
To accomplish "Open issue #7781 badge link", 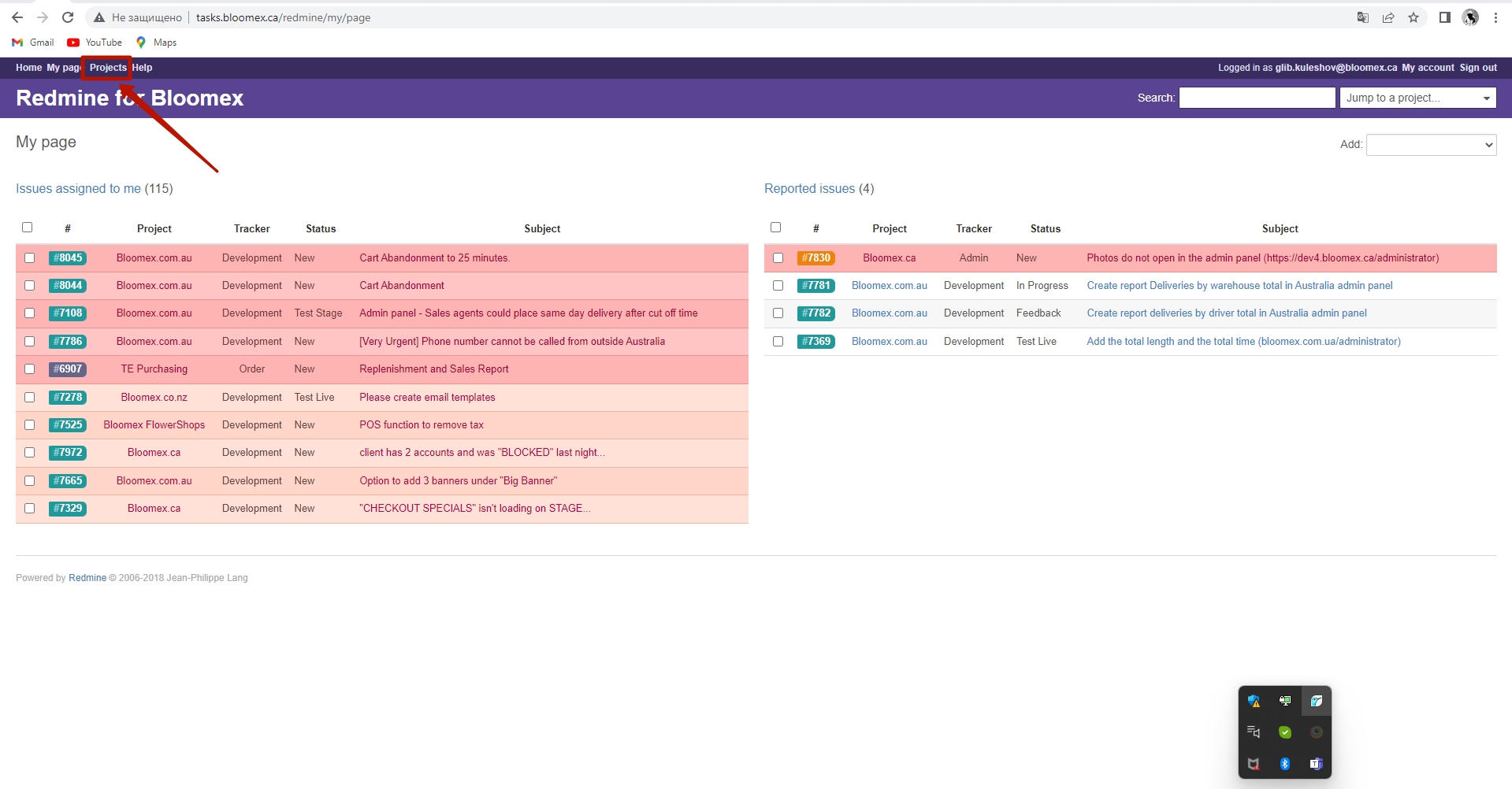I will (x=816, y=285).
